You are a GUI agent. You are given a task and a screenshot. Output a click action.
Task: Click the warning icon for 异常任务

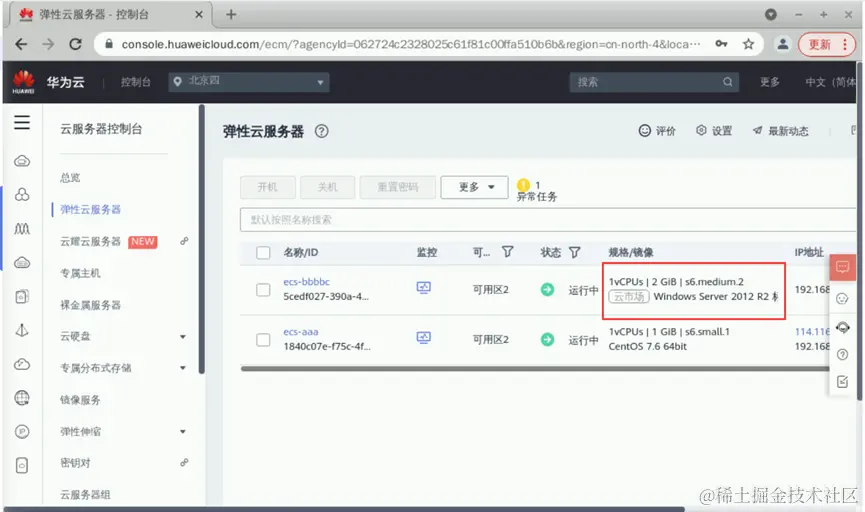pos(524,185)
